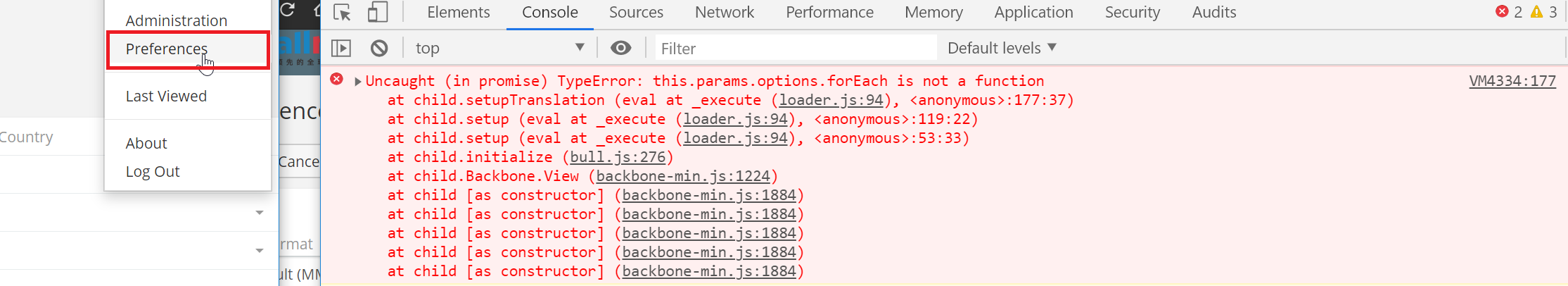Open the top JavaScript context dropdown

point(499,48)
